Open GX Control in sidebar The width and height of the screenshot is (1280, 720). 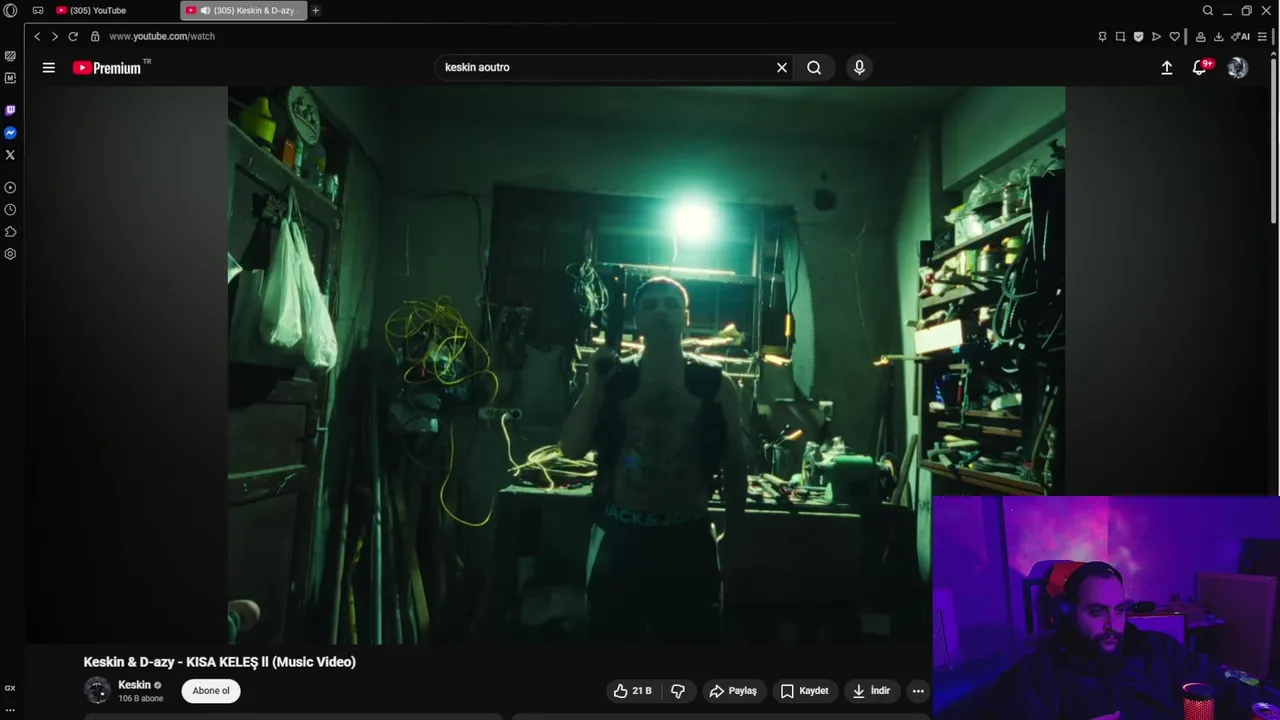point(10,56)
